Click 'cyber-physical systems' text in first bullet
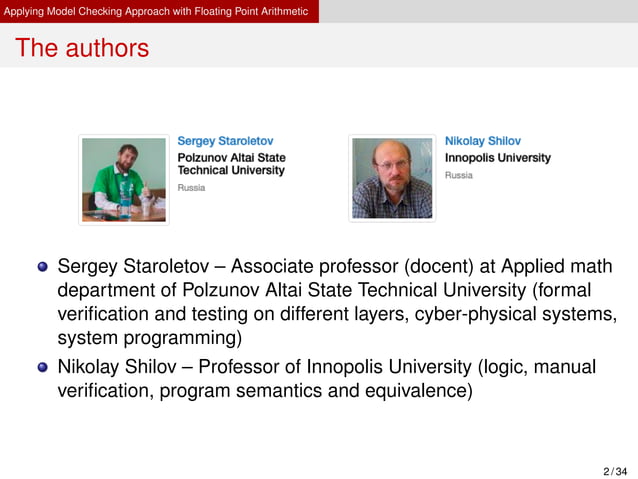The image size is (638, 479). [516, 314]
